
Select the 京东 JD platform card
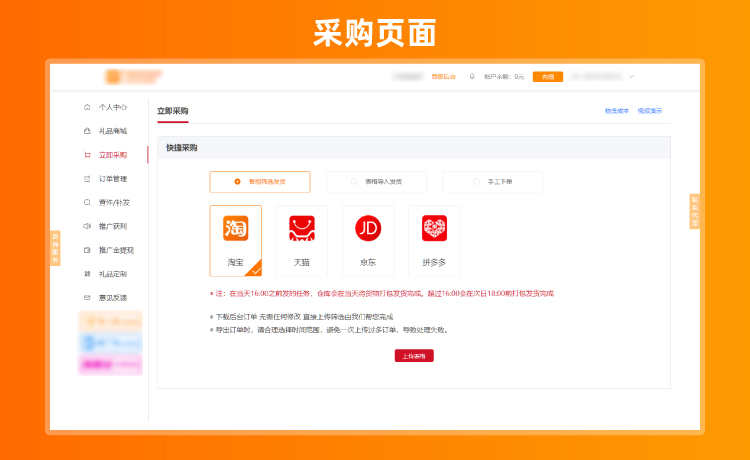point(368,241)
